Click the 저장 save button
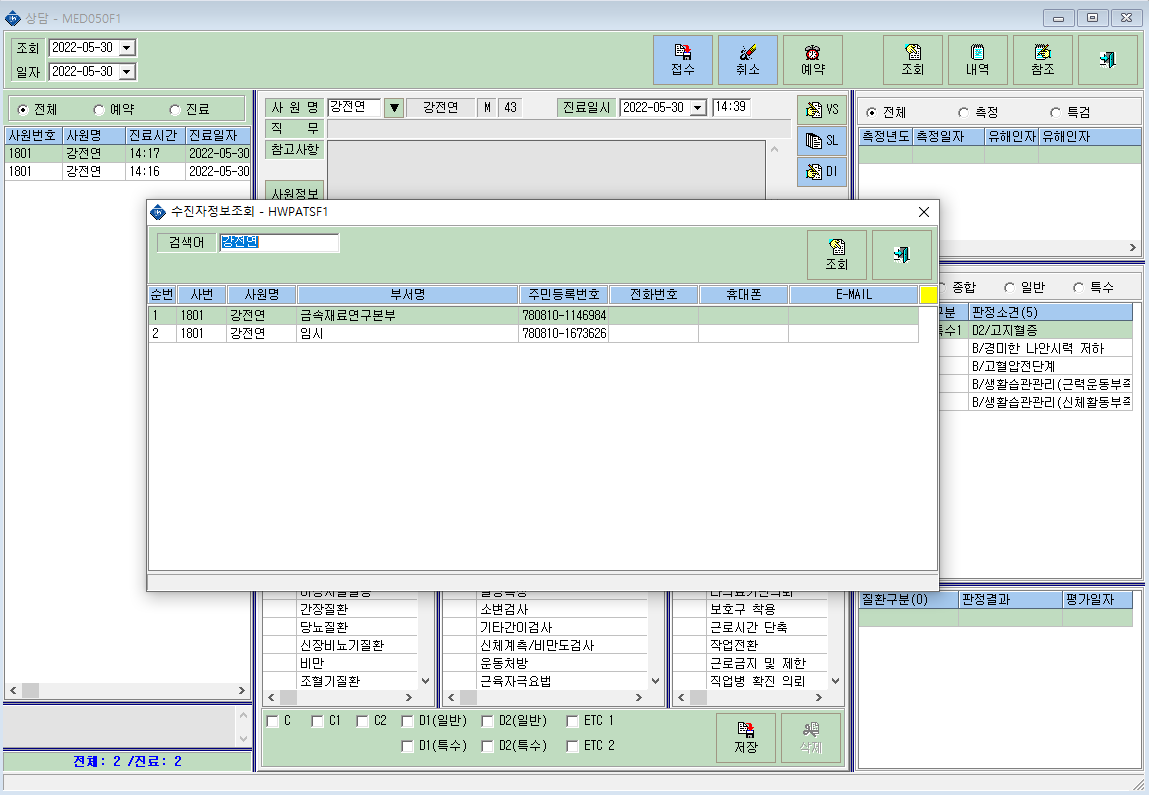This screenshot has width=1149, height=795. click(x=746, y=738)
